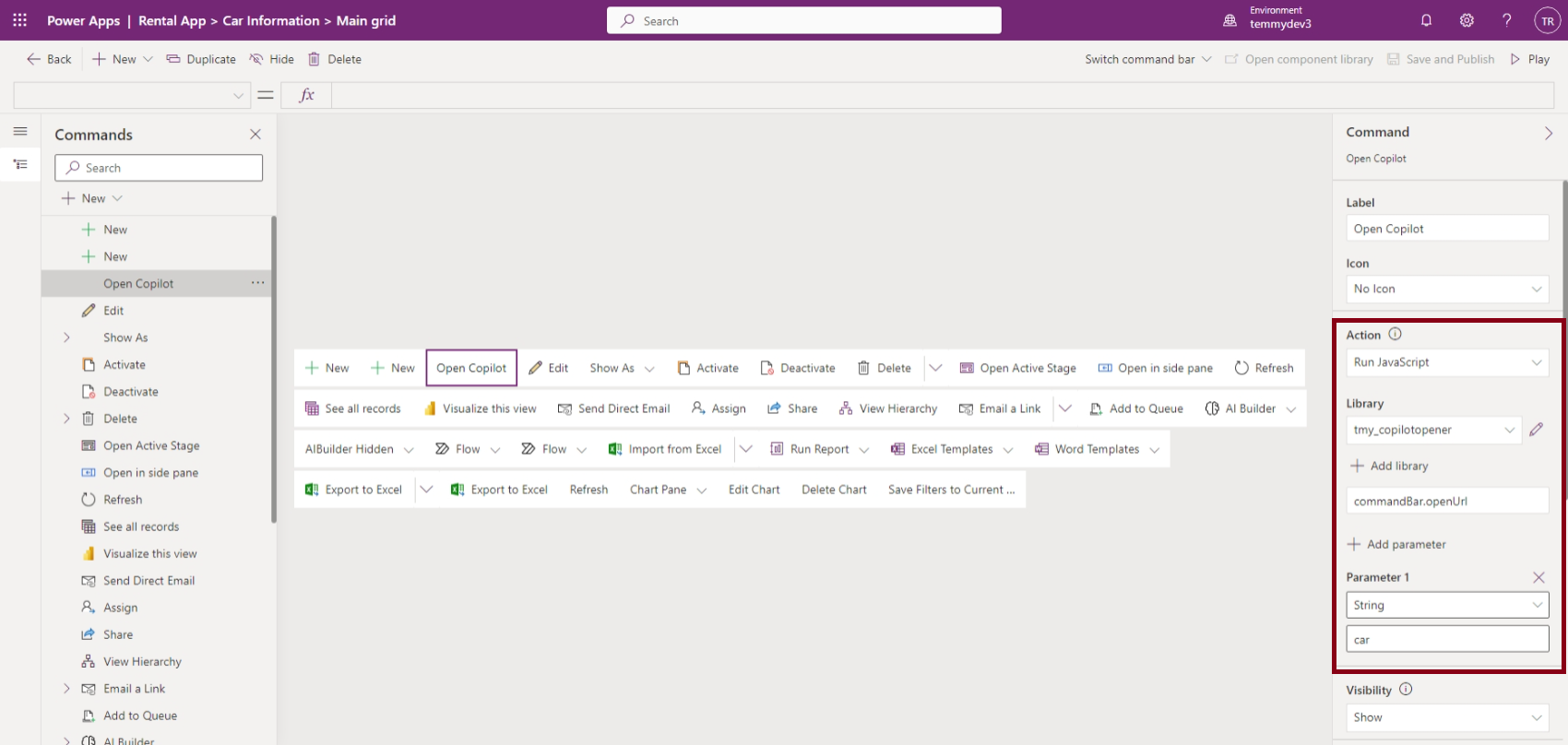
Task: Expand the Show As tree item
Action: [66, 337]
